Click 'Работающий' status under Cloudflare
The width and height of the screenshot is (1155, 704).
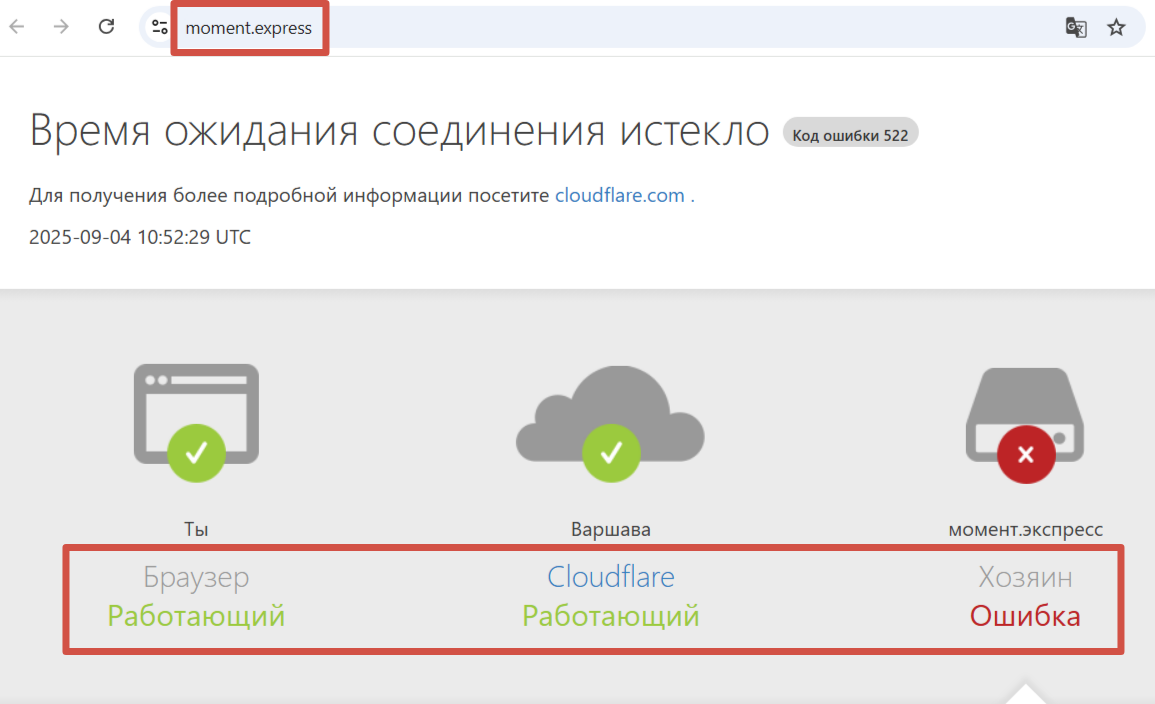(x=611, y=616)
